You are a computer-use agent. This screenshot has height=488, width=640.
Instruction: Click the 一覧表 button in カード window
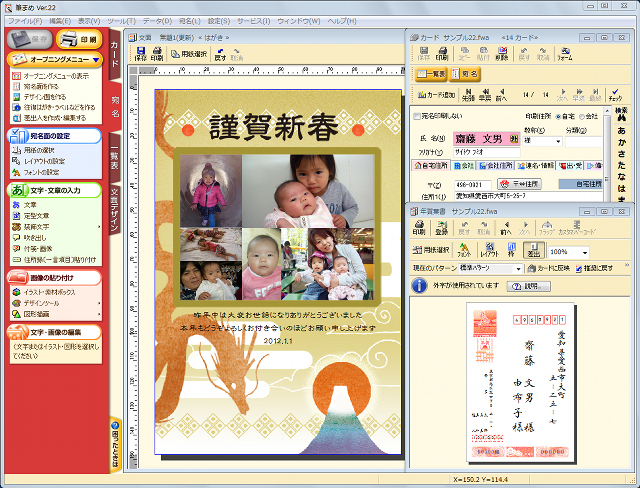pos(431,74)
